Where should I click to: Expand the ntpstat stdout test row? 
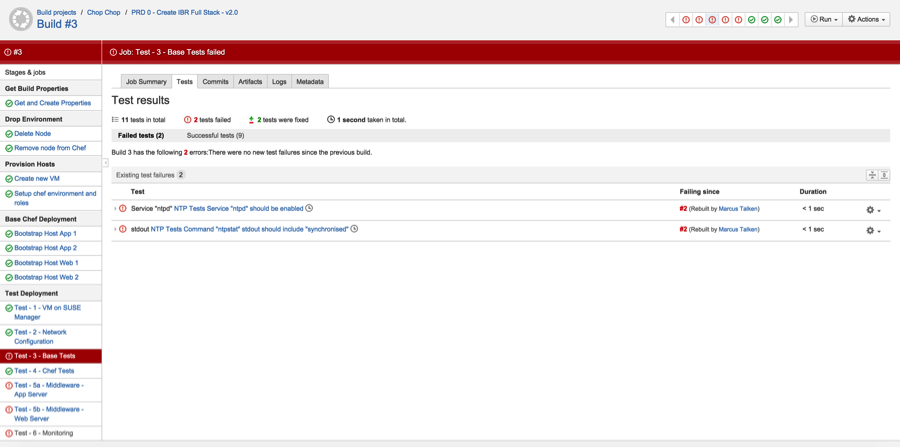[x=115, y=229]
